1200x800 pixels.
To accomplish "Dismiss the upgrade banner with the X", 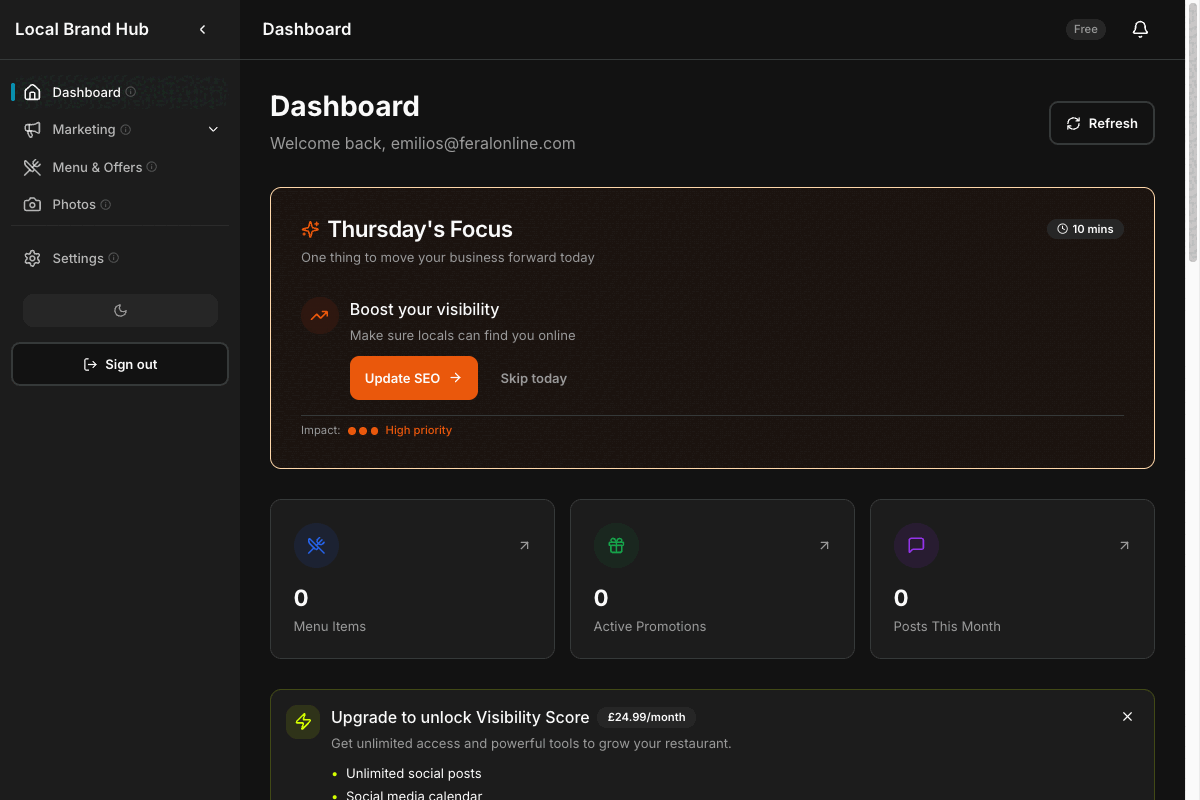I will point(1127,716).
